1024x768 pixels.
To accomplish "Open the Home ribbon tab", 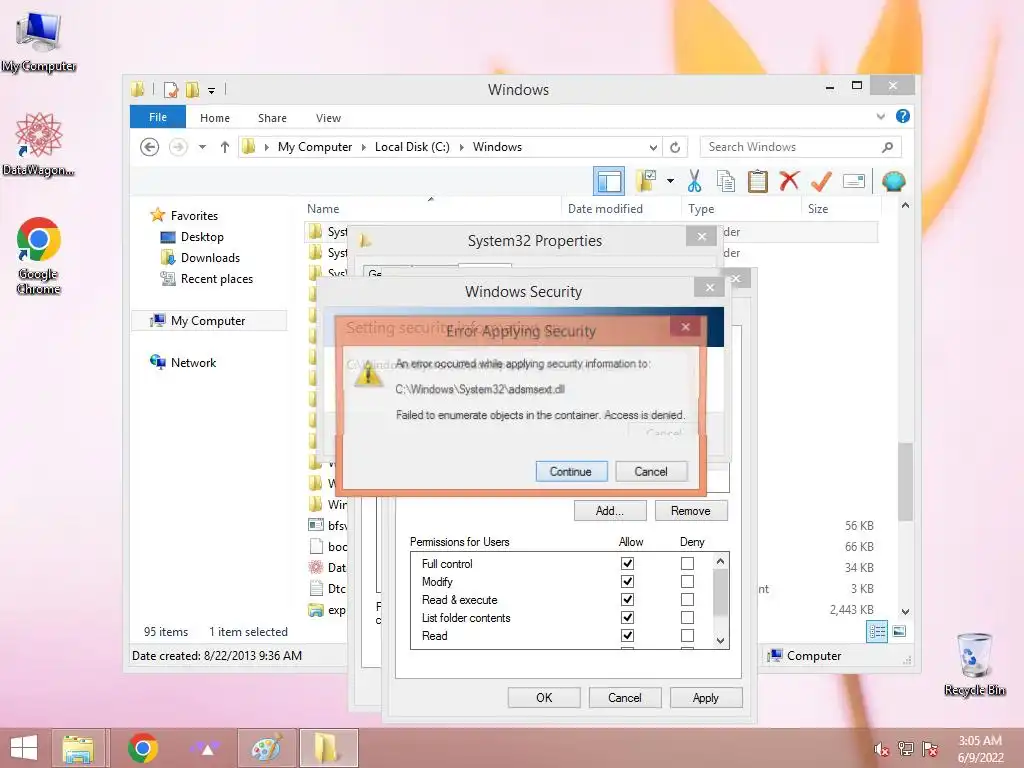I will 215,118.
